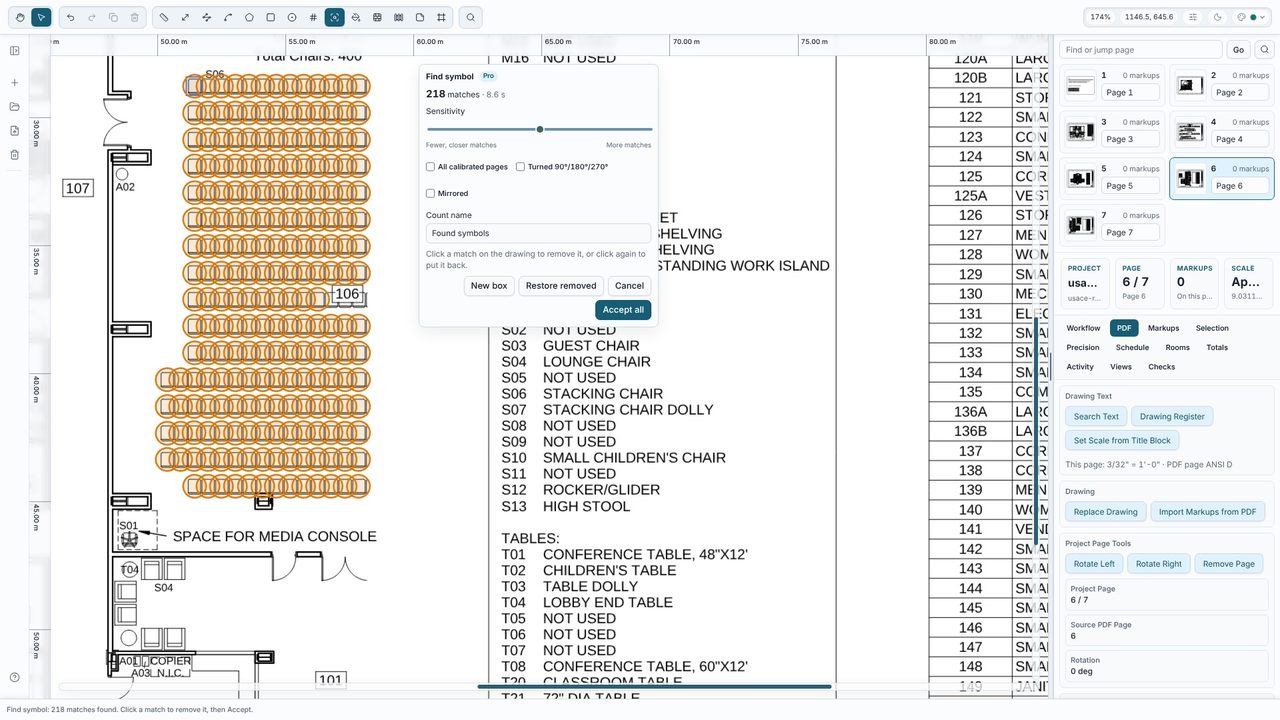Click the undo arrow icon
The width and height of the screenshot is (1280, 720).
(x=70, y=17)
